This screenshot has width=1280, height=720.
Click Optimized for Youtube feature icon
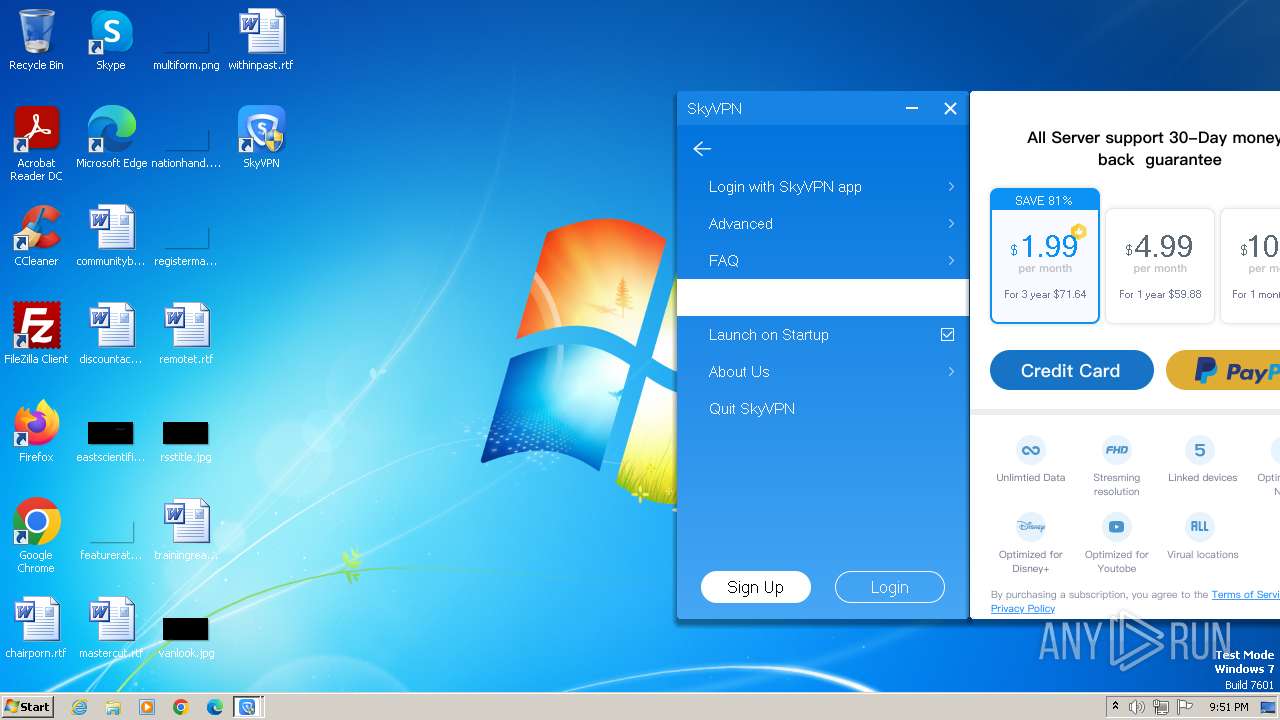click(1116, 527)
